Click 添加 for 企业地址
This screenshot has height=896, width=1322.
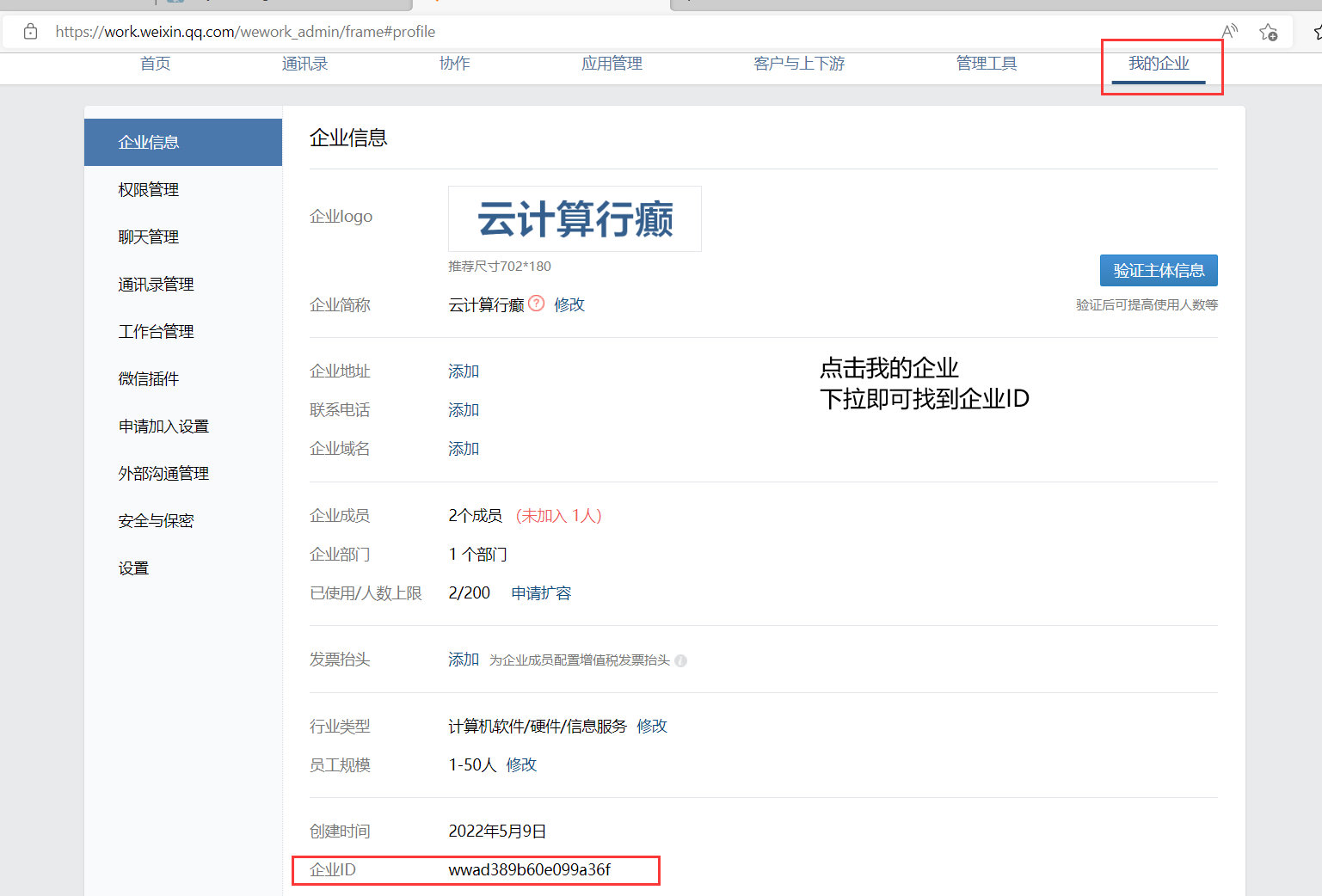point(464,371)
